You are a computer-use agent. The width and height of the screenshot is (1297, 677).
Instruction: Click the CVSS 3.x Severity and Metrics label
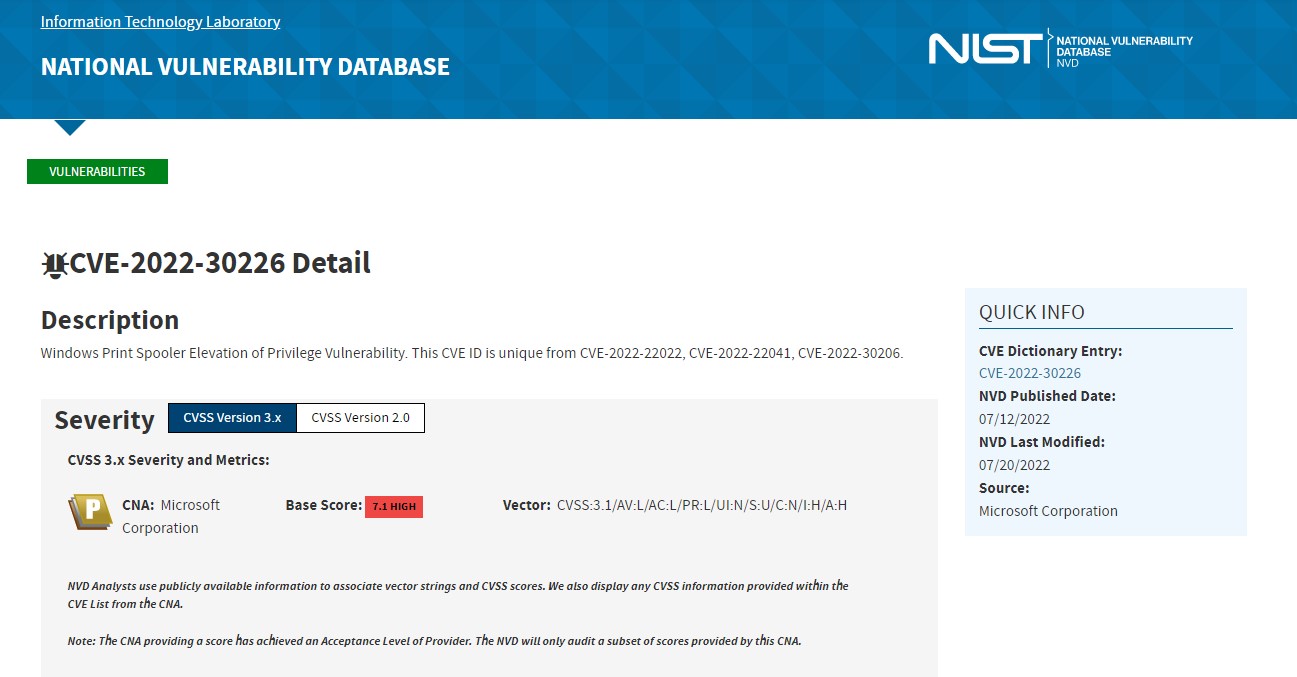pyautogui.click(x=169, y=460)
